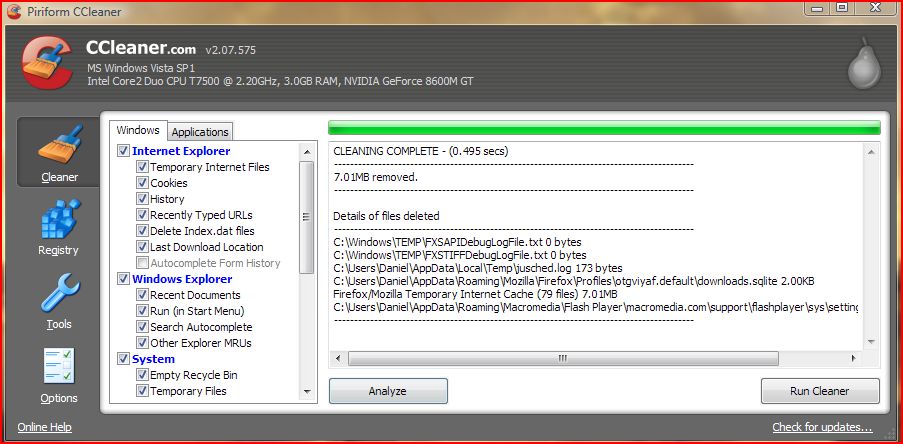Toggle the System group checkbox
Image resolution: width=903 pixels, height=444 pixels.
[x=123, y=359]
